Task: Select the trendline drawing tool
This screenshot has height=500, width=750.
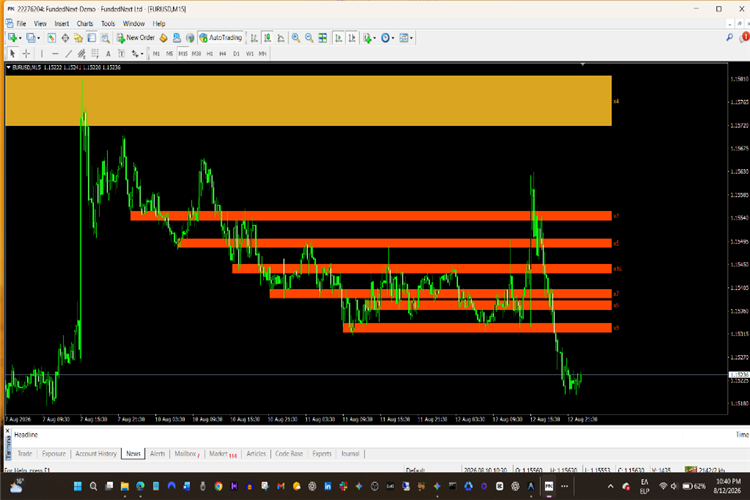Action: point(68,54)
